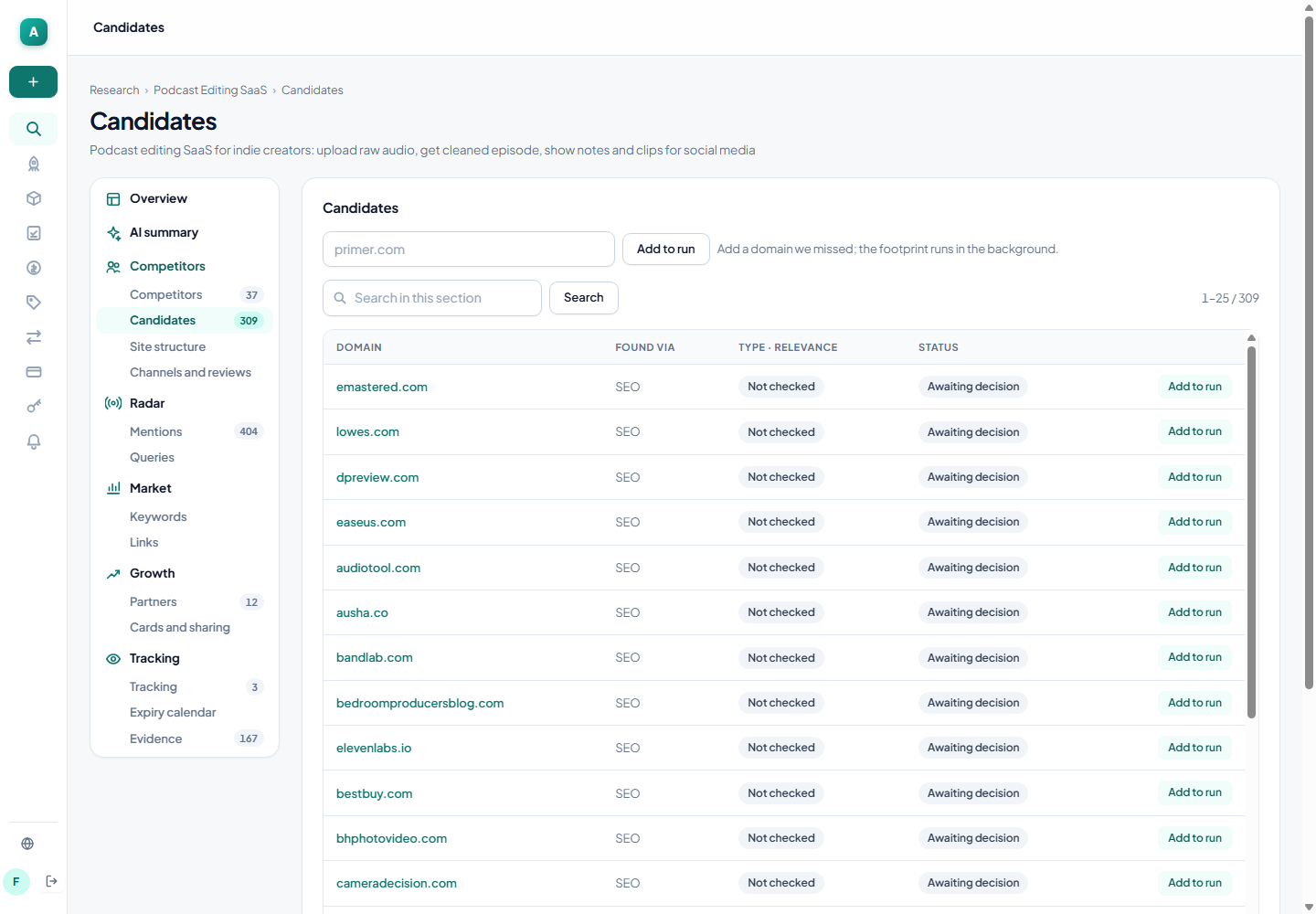
Task: Add bestbuy.com to the run
Action: pyautogui.click(x=1194, y=792)
